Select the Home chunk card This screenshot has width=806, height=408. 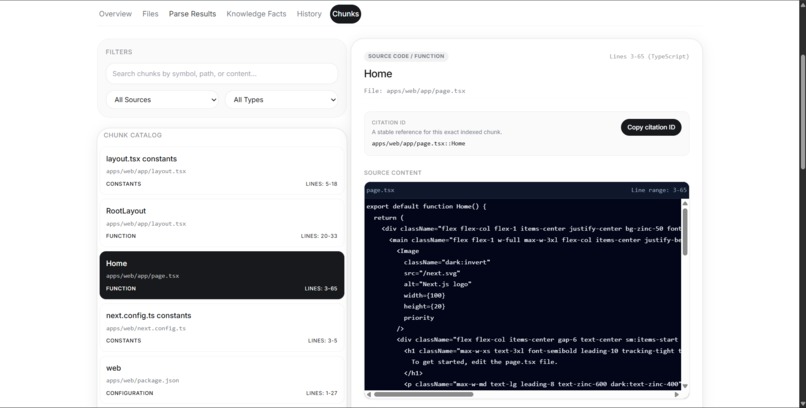point(222,275)
